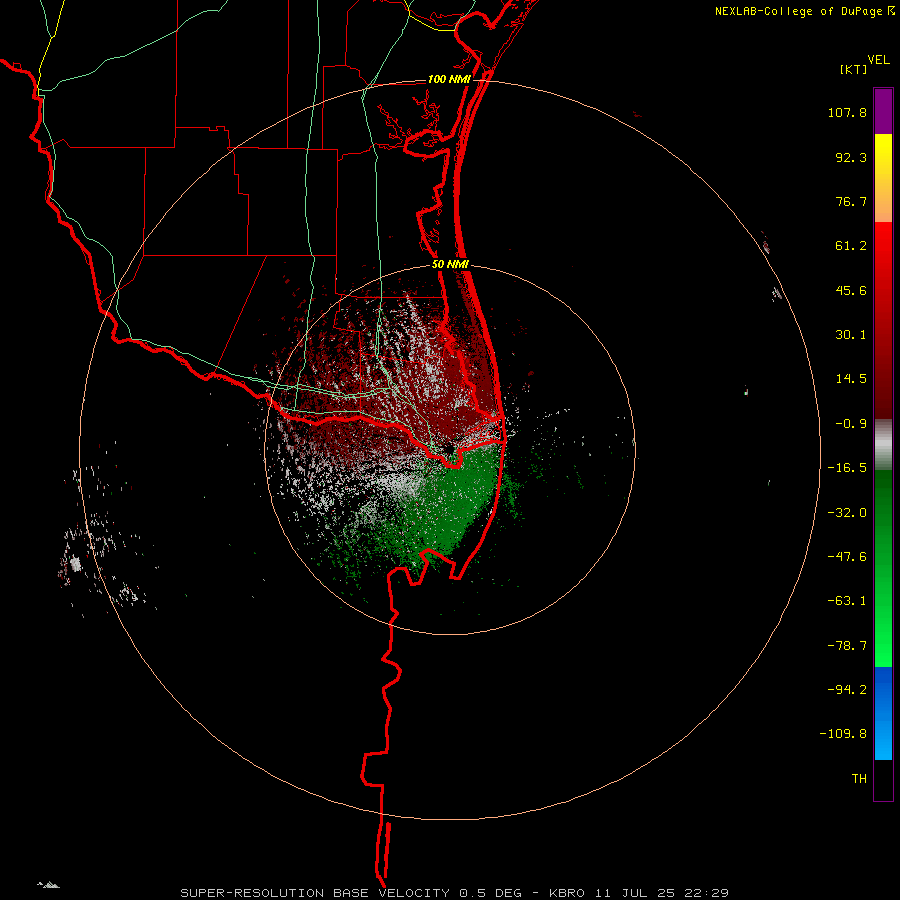
Task: Click the -32.0 legend value
Action: coord(847,513)
